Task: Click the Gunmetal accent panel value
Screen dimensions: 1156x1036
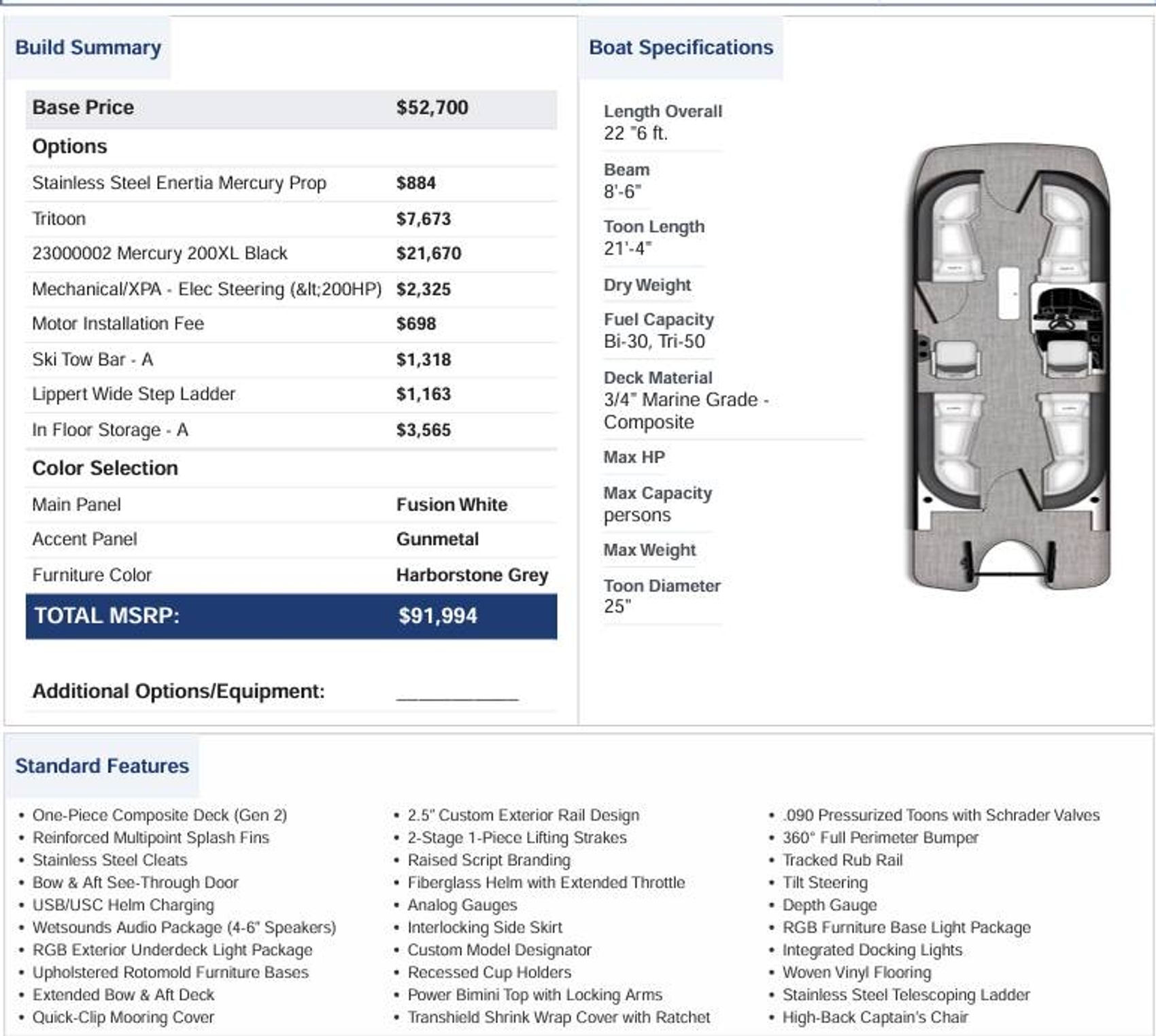Action: [437, 539]
